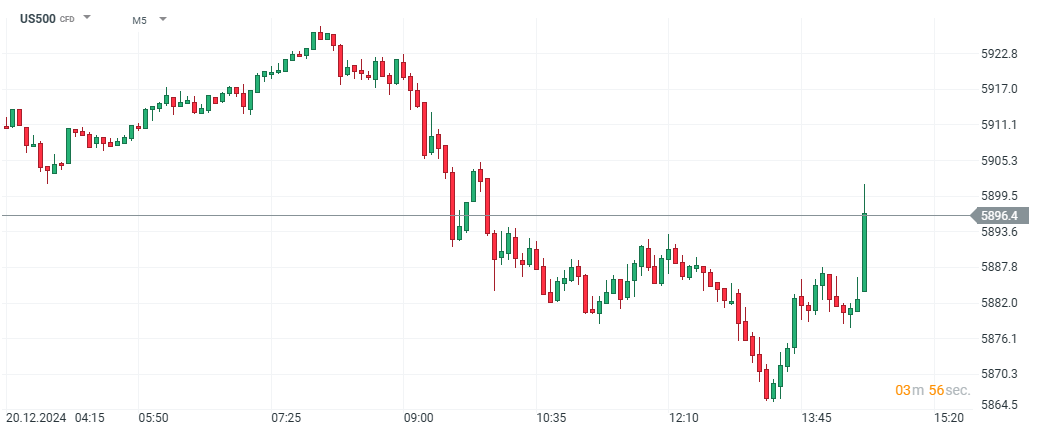Click the latest tall green candle
The image size is (1041, 435).
(x=864, y=250)
